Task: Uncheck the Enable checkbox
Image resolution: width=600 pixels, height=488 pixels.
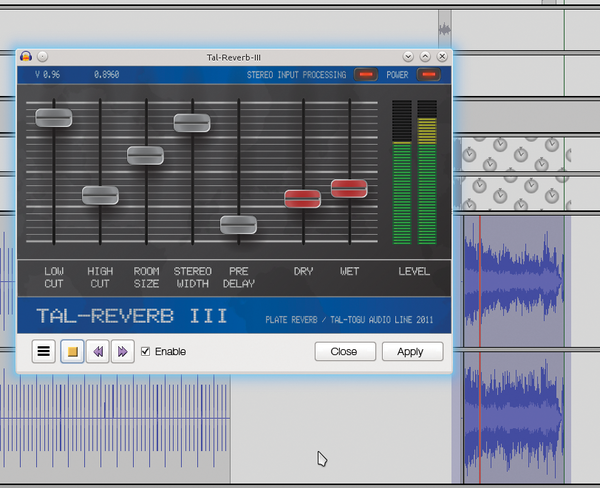Action: [x=145, y=351]
